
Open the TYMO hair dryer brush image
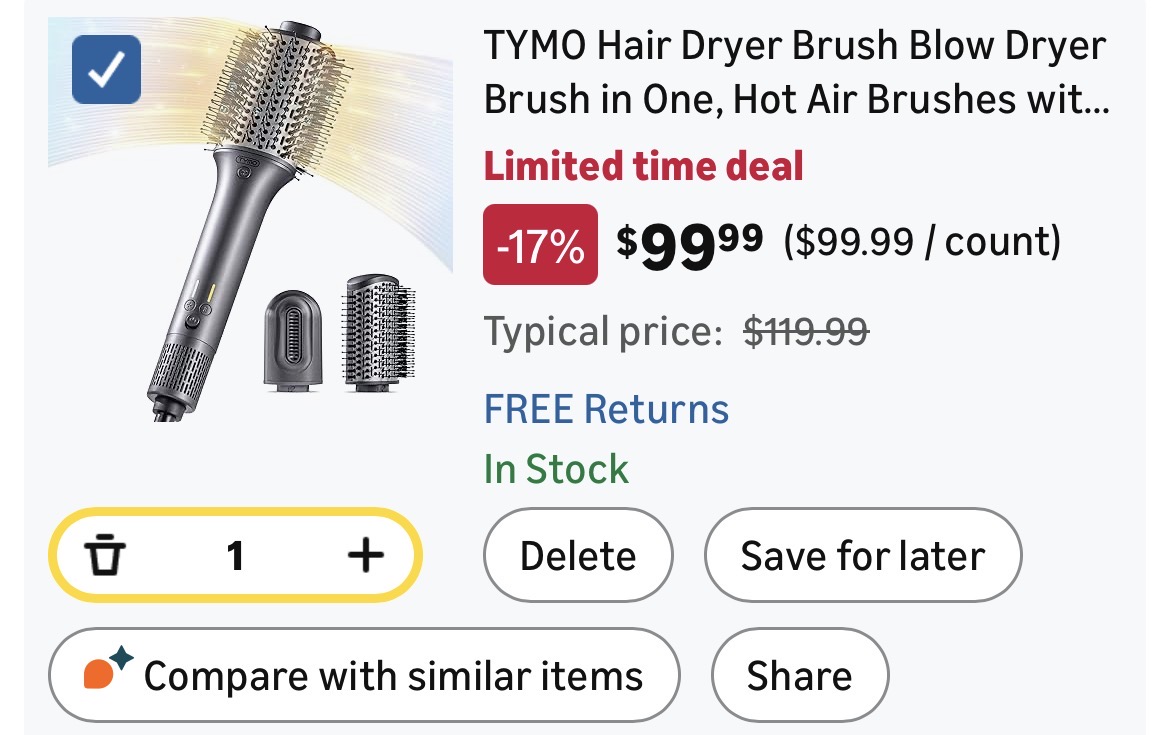coord(250,220)
